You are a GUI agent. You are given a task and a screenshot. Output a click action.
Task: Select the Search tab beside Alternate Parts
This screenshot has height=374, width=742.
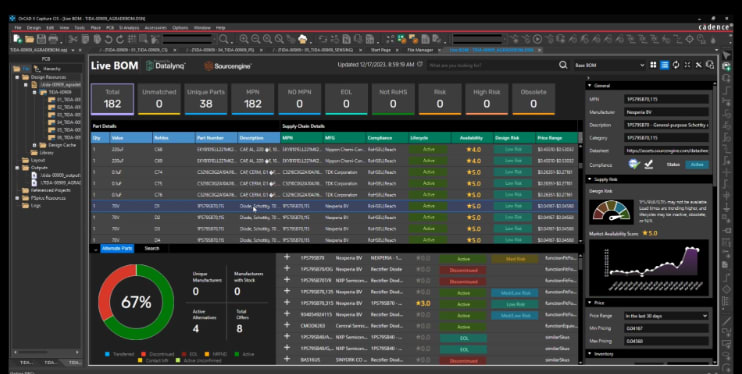pos(152,249)
